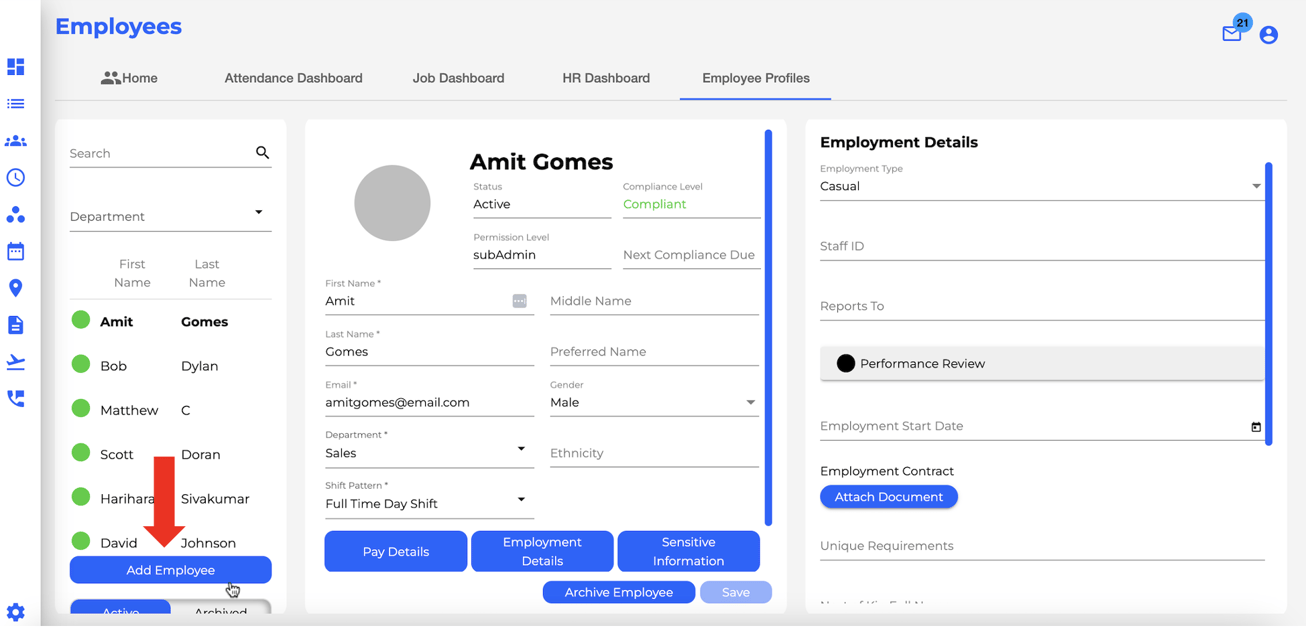
Task: Open the settings gear at bottom left
Action: 15,611
